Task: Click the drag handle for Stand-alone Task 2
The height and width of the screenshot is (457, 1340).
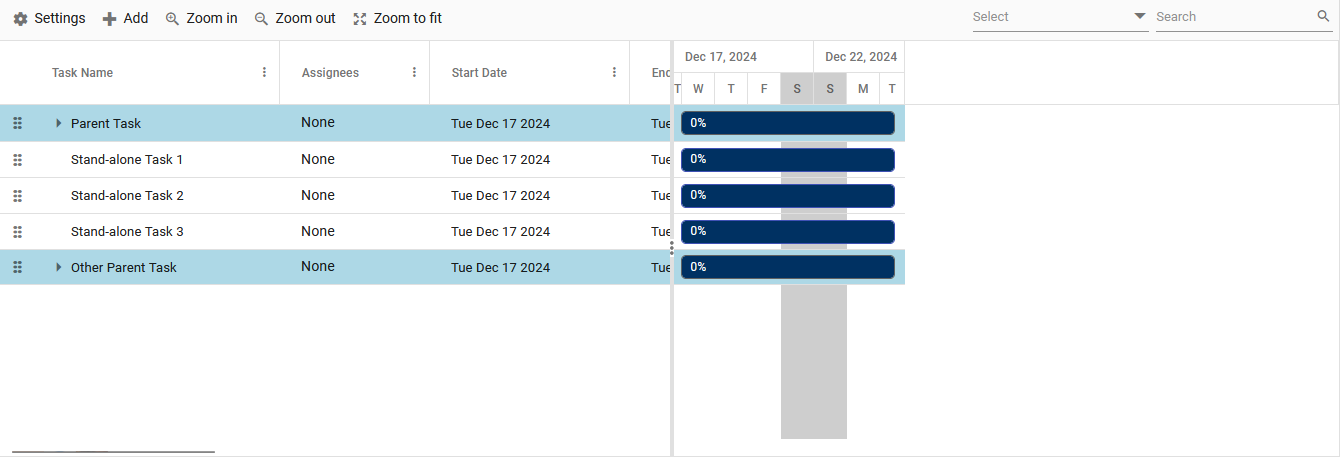Action: click(17, 195)
